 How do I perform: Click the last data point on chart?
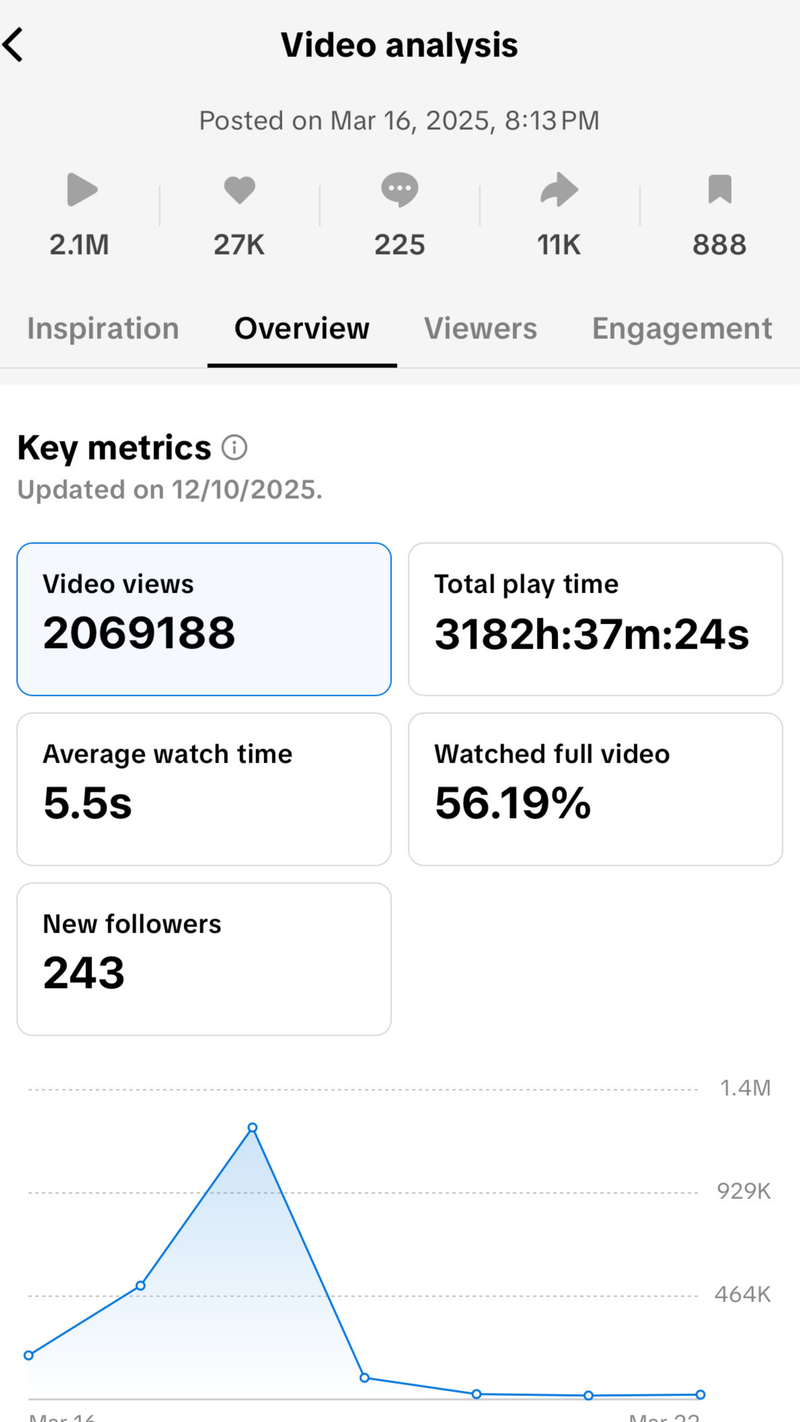click(x=700, y=1394)
